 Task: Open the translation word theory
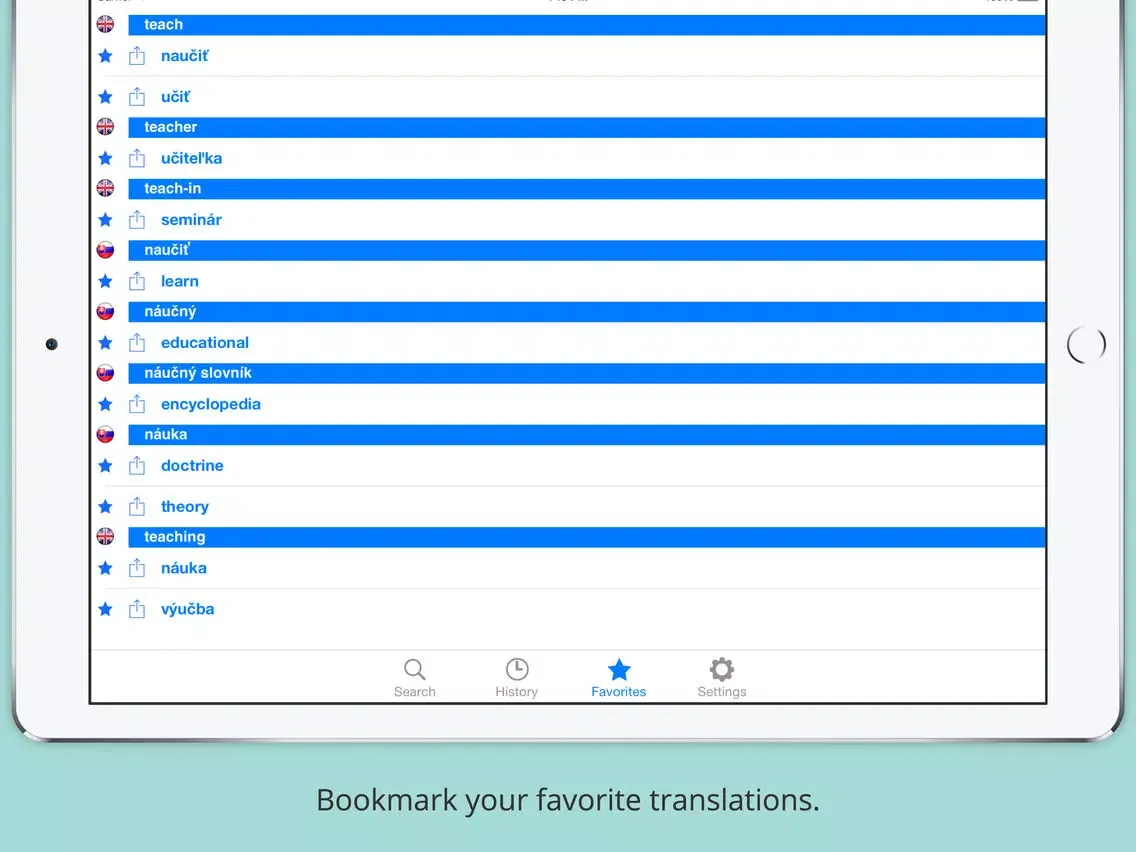(185, 506)
